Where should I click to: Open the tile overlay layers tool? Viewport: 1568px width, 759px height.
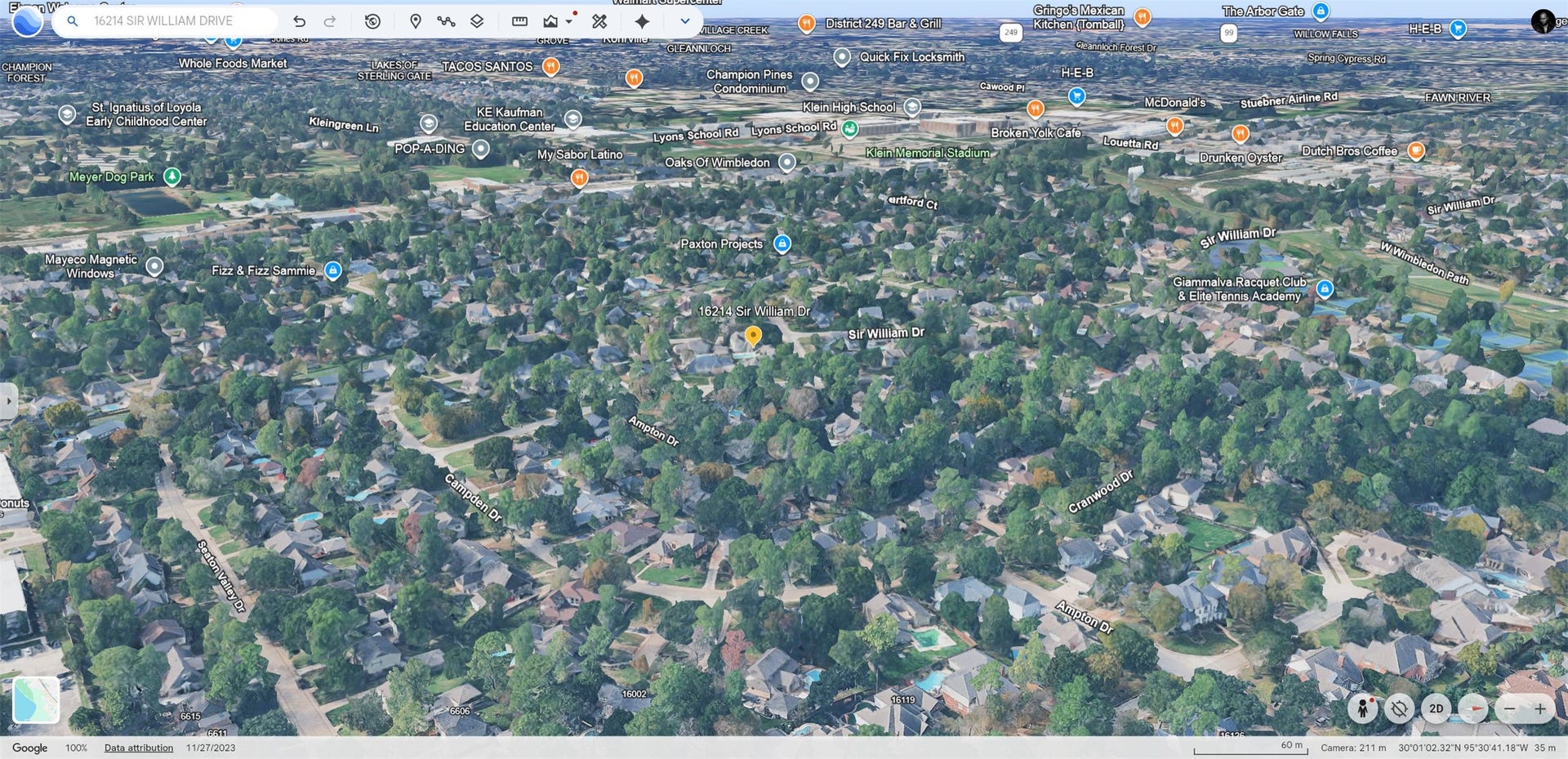click(x=478, y=21)
